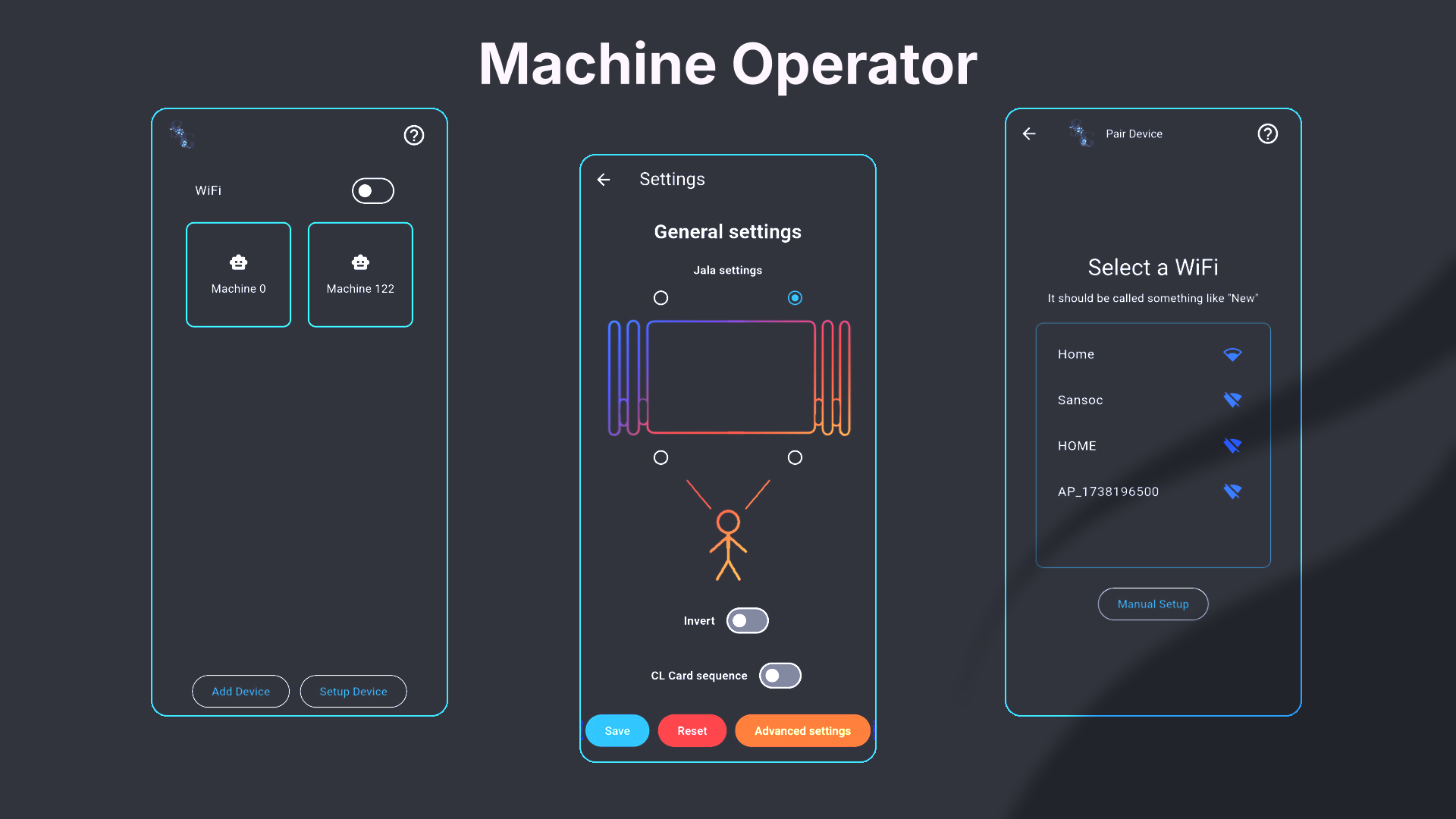1456x819 pixels.
Task: Click the Machine 0 device icon
Action: point(238,262)
